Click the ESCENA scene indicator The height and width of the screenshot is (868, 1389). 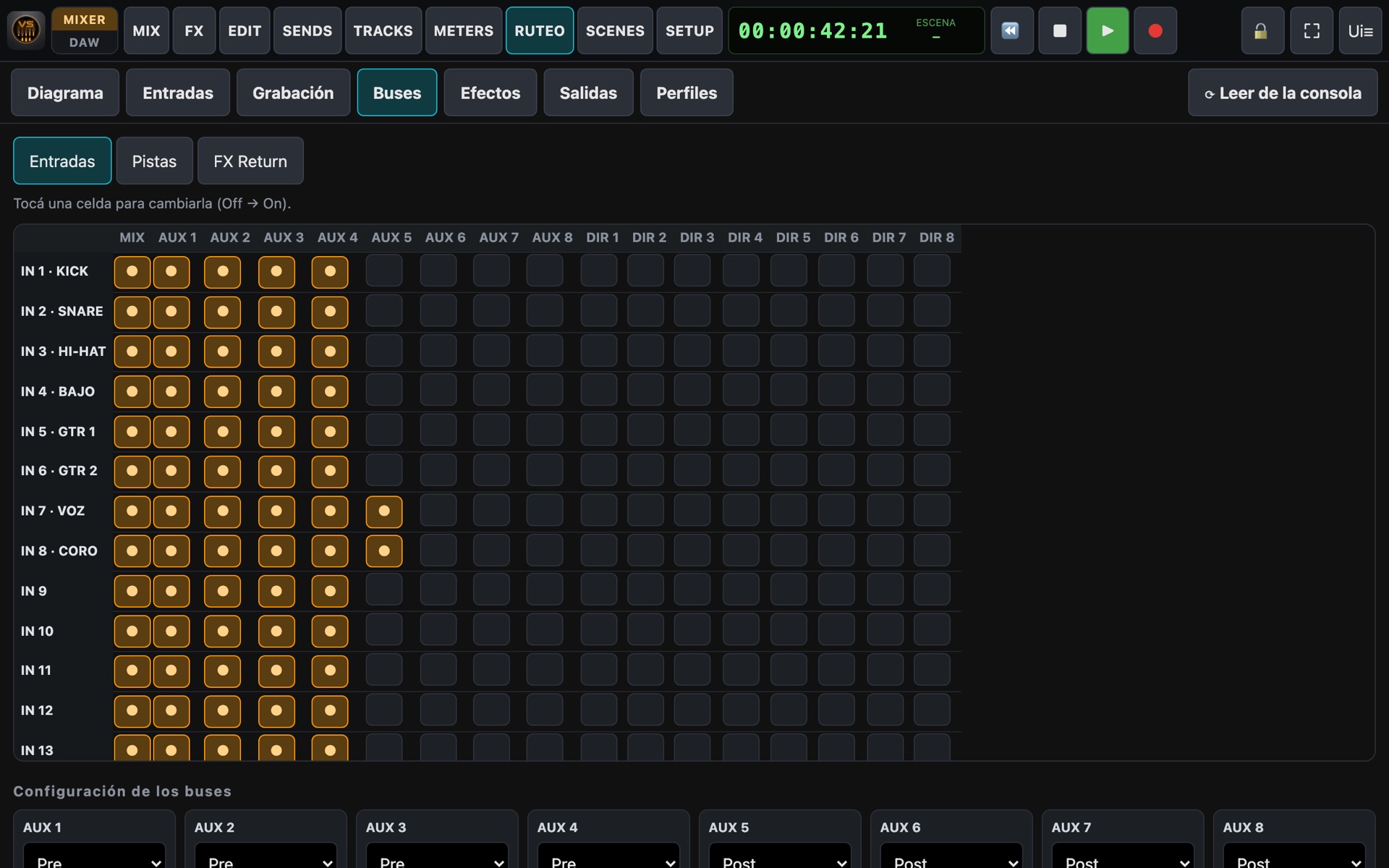point(935,30)
